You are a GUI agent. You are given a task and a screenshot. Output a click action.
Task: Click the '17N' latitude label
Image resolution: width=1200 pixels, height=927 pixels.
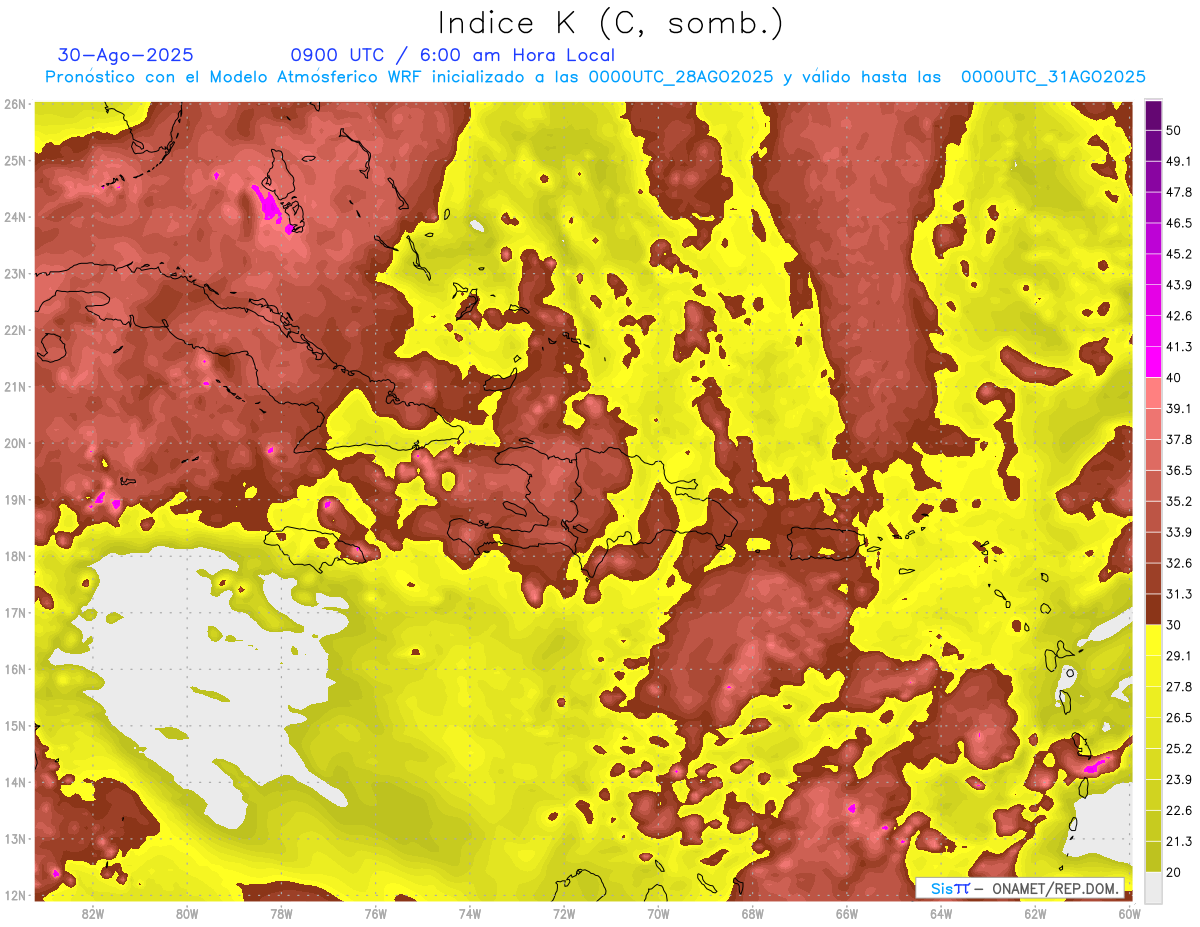(15, 613)
